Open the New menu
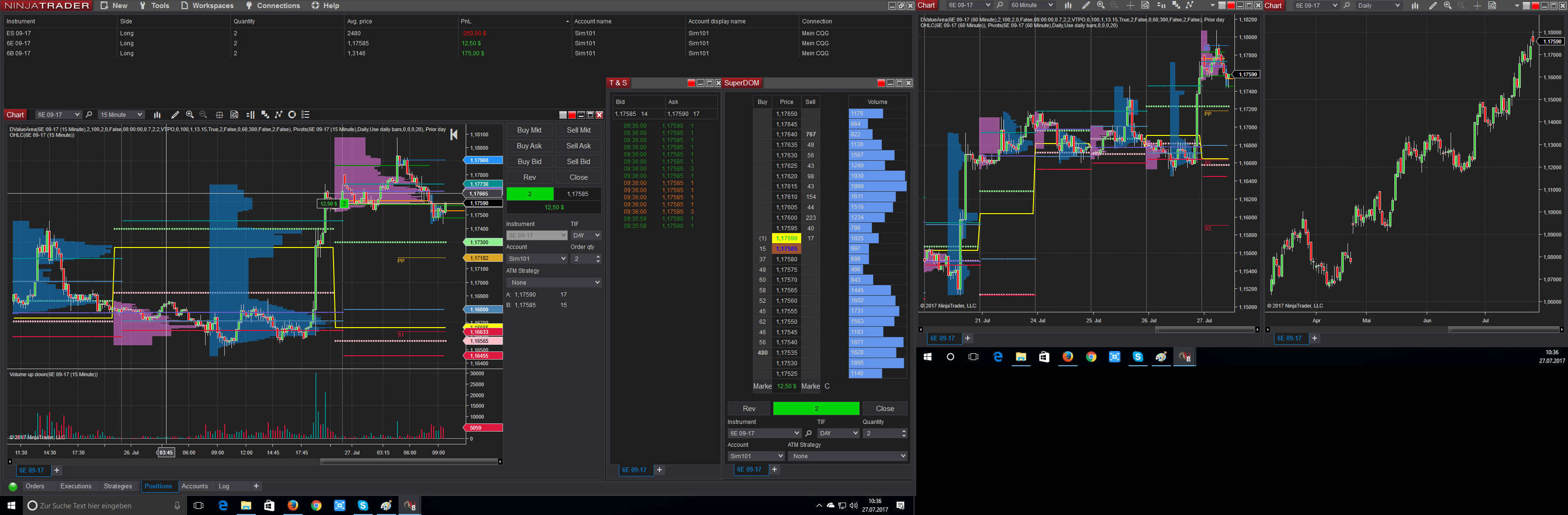 (114, 5)
